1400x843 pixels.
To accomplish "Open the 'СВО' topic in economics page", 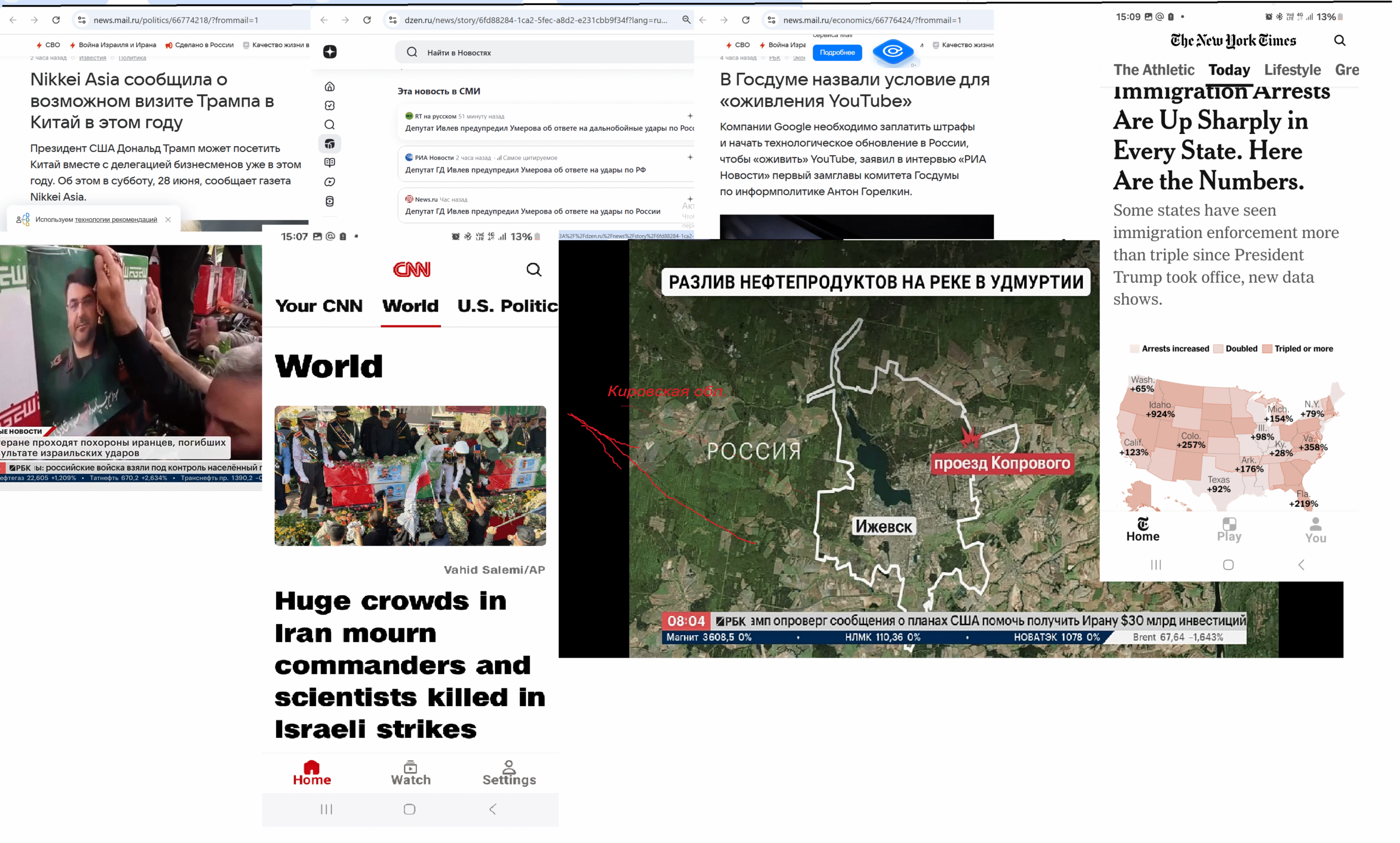I will coord(738,45).
